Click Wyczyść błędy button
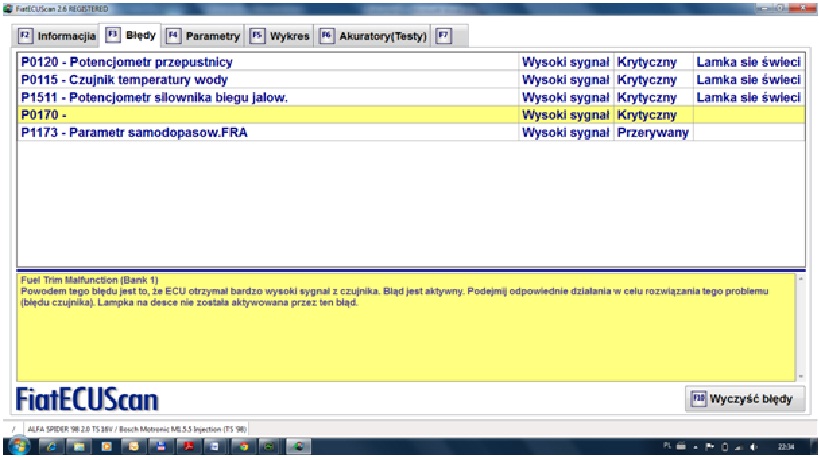This screenshot has height=460, width=819. pos(744,399)
